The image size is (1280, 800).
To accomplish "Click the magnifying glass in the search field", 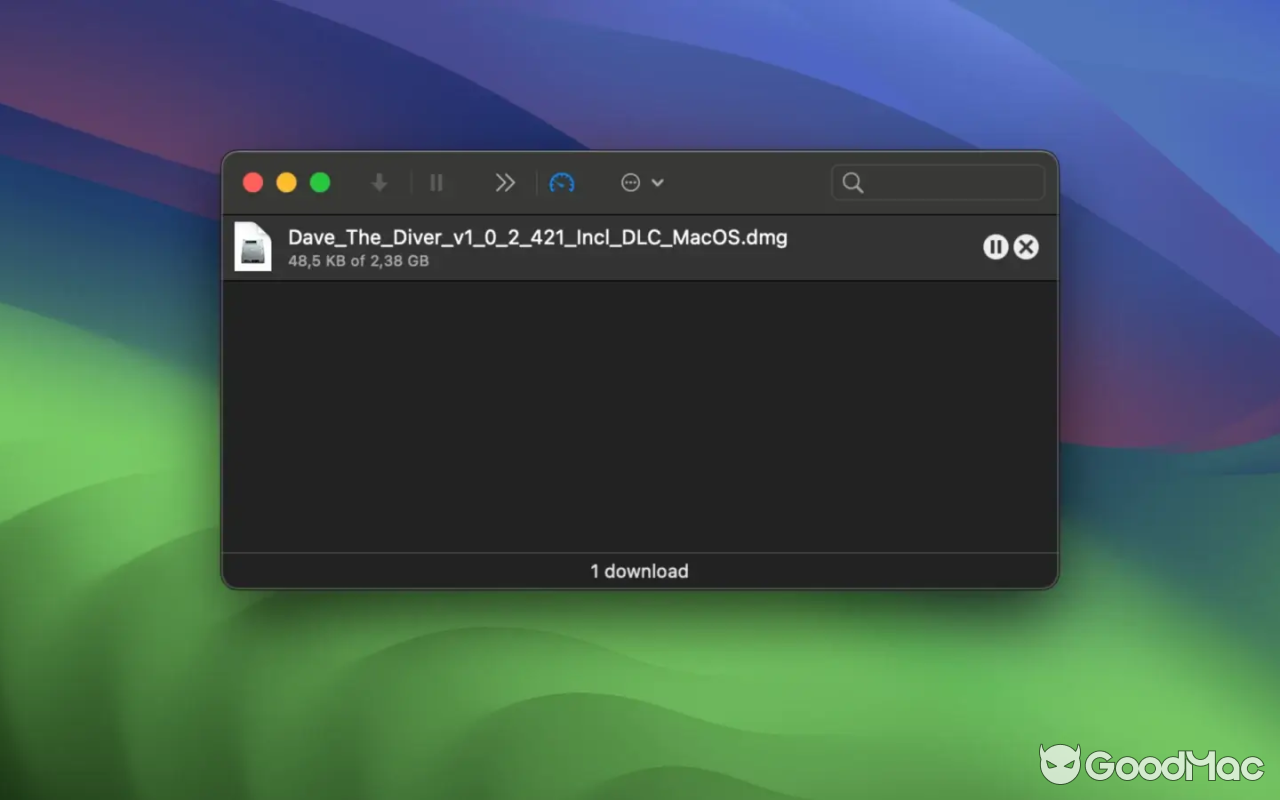I will click(852, 182).
